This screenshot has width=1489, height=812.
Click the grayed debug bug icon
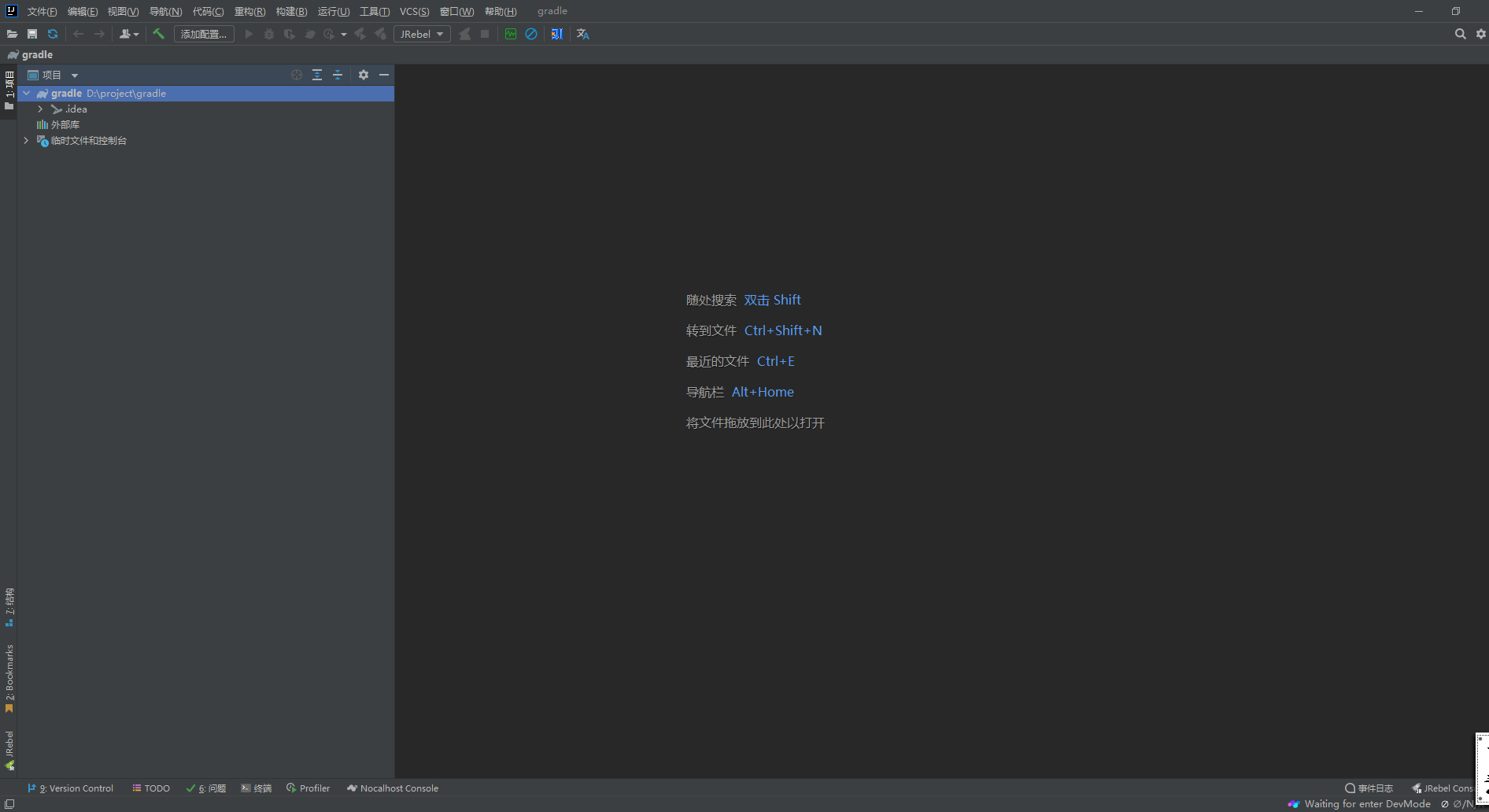269,34
